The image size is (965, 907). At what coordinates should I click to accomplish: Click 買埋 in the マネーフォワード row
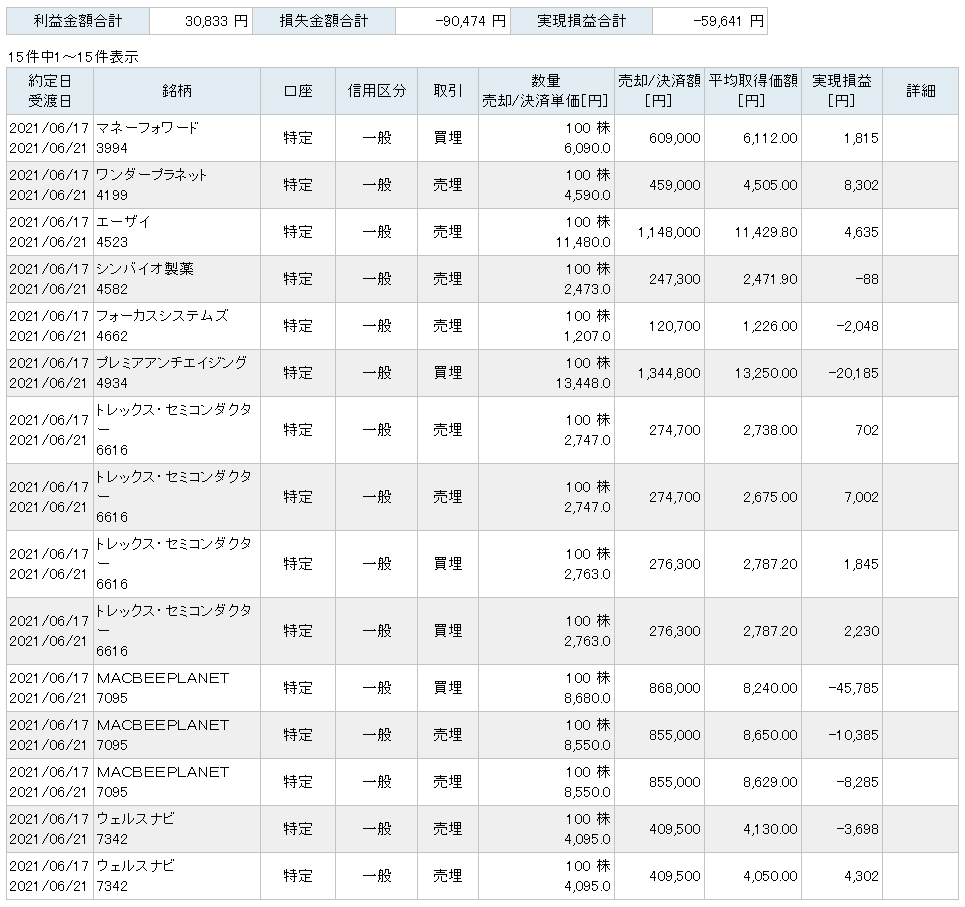point(448,138)
